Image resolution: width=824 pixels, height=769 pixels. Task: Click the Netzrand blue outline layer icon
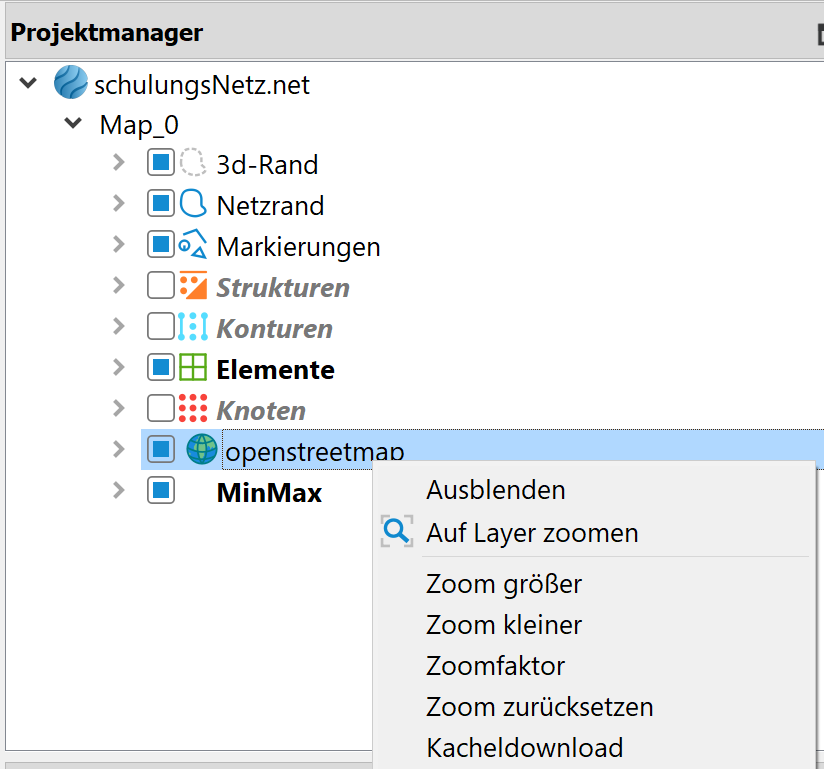(192, 204)
